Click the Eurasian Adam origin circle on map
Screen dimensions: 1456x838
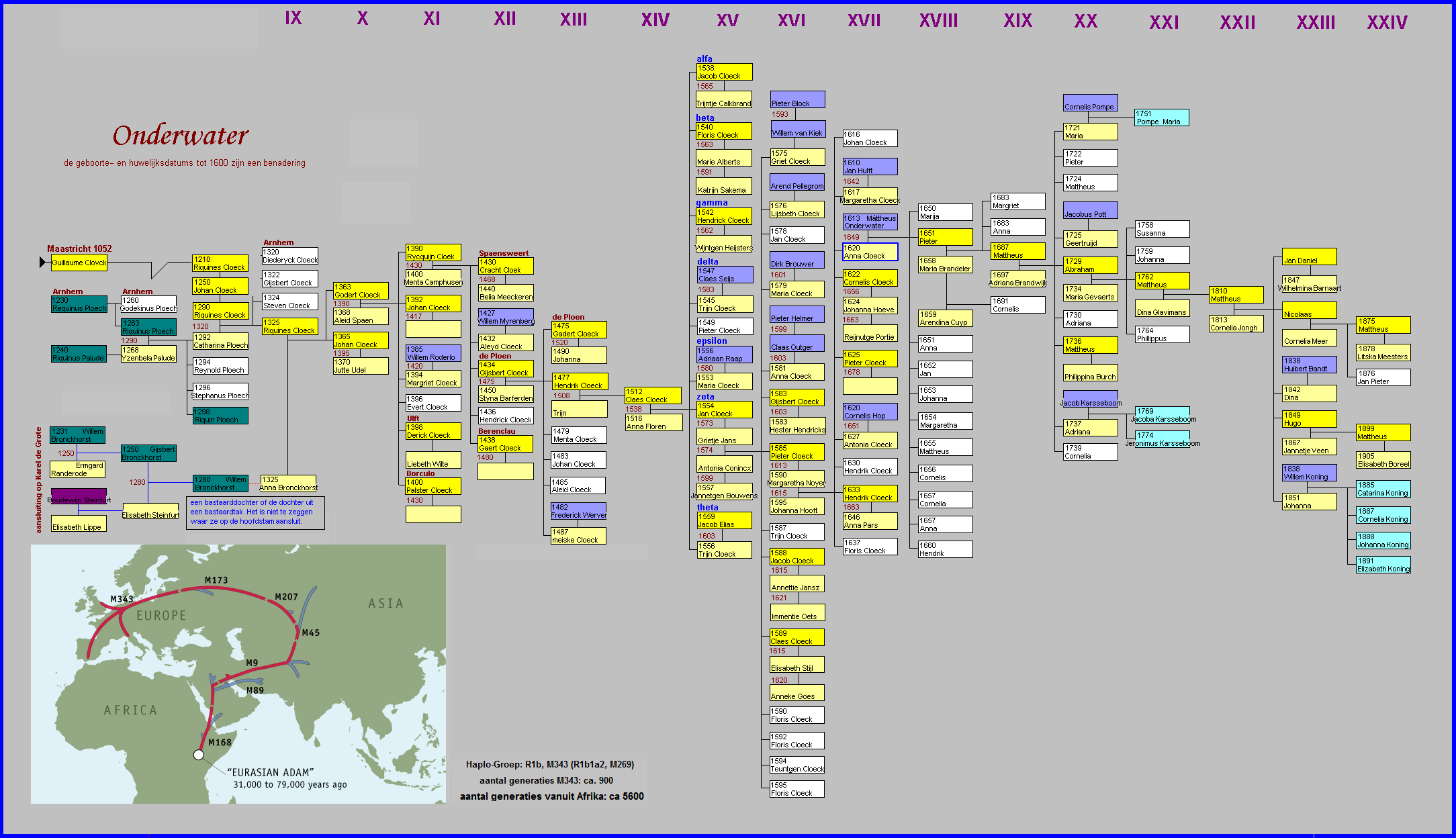tap(199, 755)
